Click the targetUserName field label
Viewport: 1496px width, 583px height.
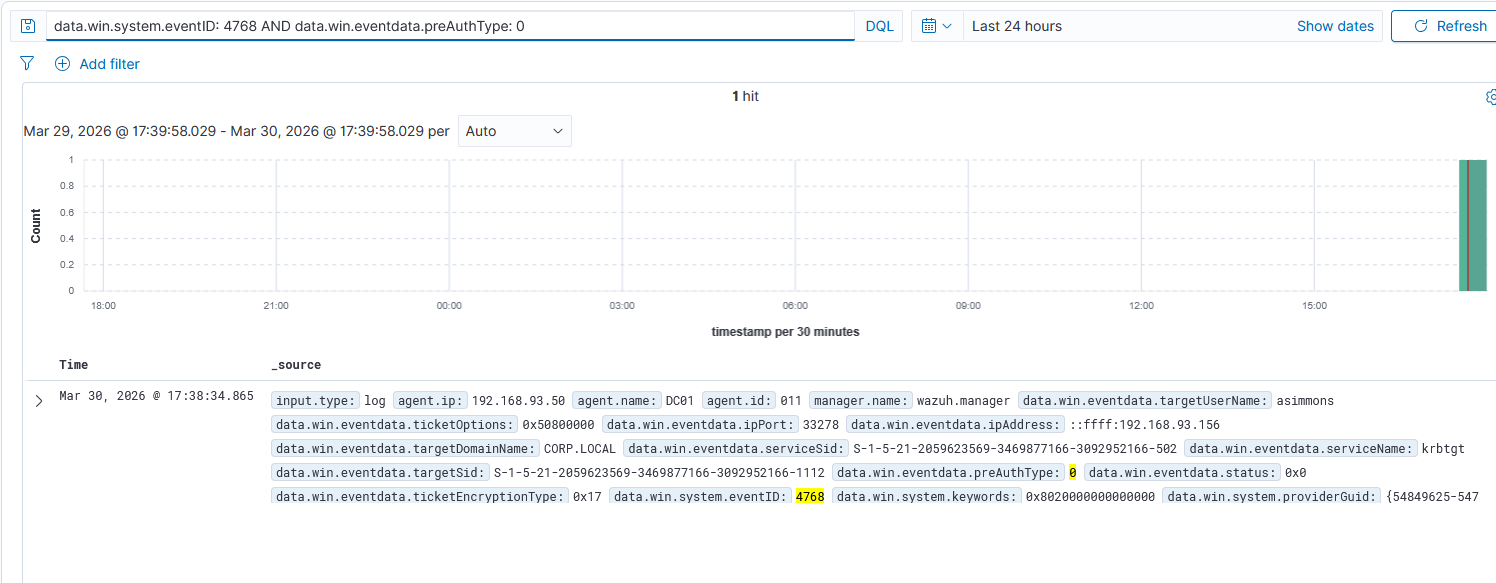(x=1146, y=401)
